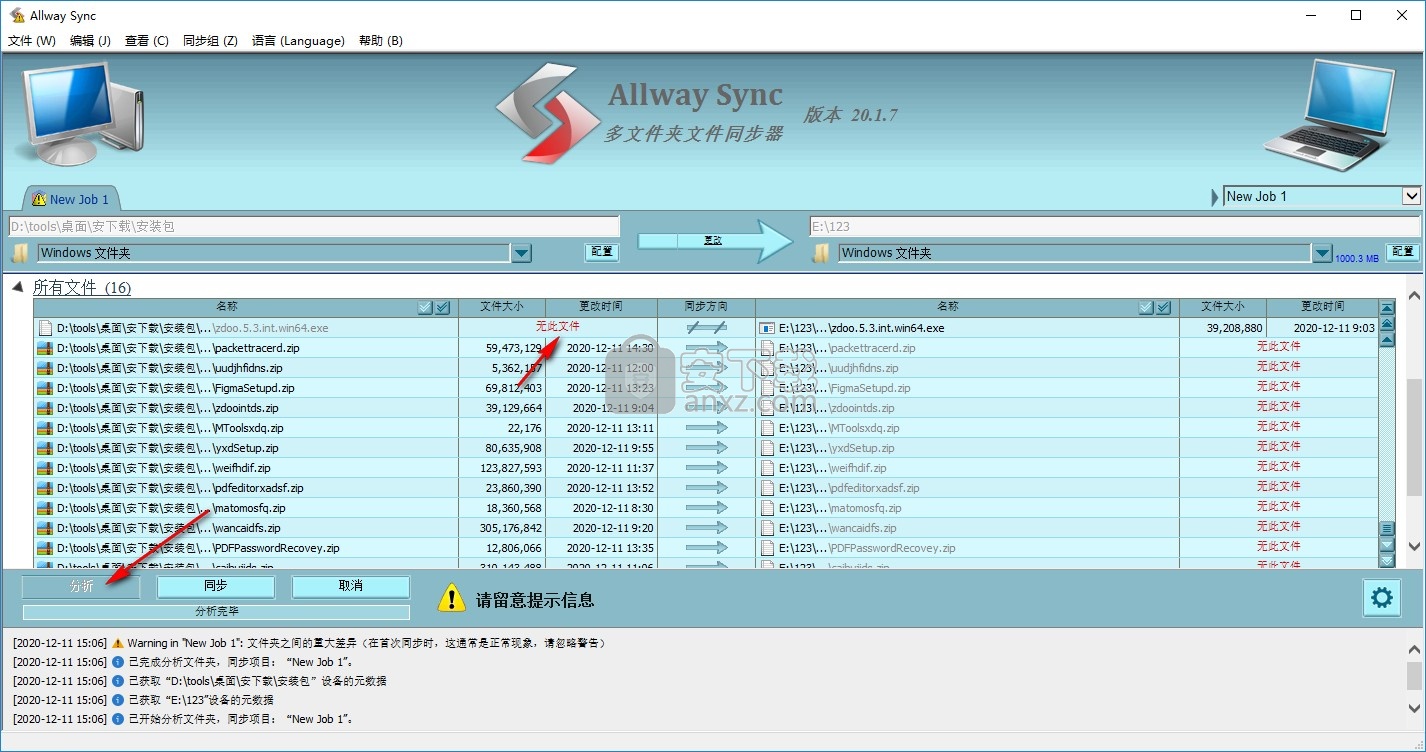The image size is (1426, 752).
Task: Click the folder icon beside the D:\tools path type
Action: 19,253
